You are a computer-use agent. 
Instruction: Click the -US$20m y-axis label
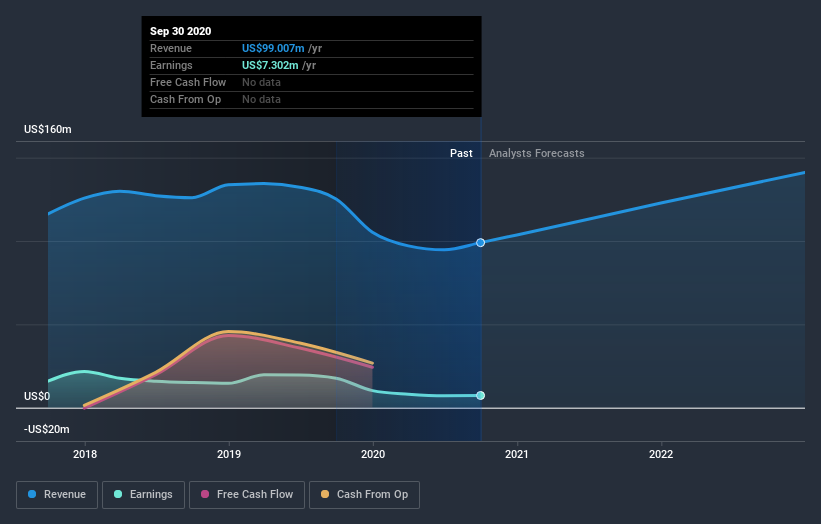pyautogui.click(x=47, y=429)
